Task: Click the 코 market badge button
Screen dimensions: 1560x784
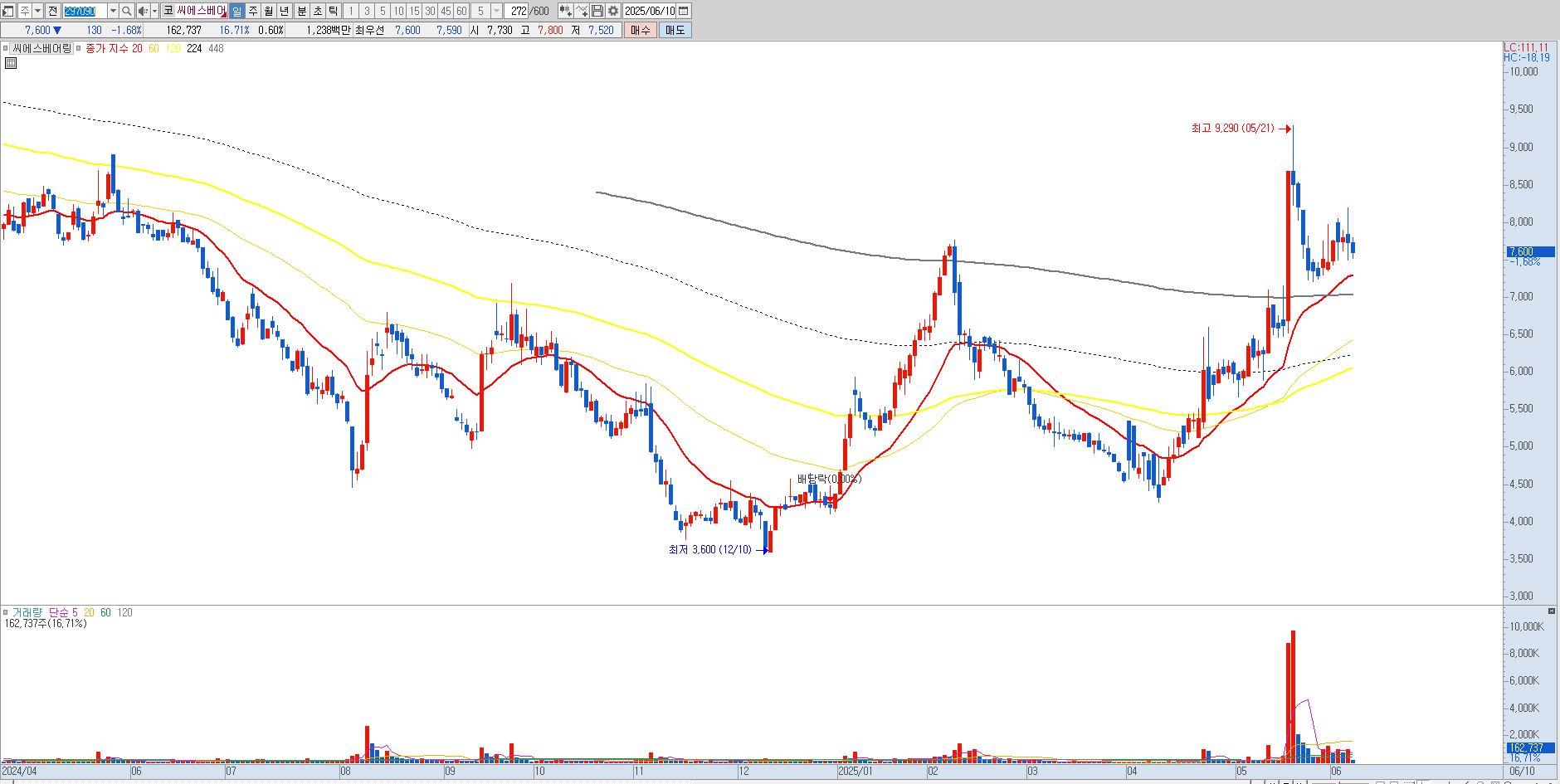Action: [168, 11]
